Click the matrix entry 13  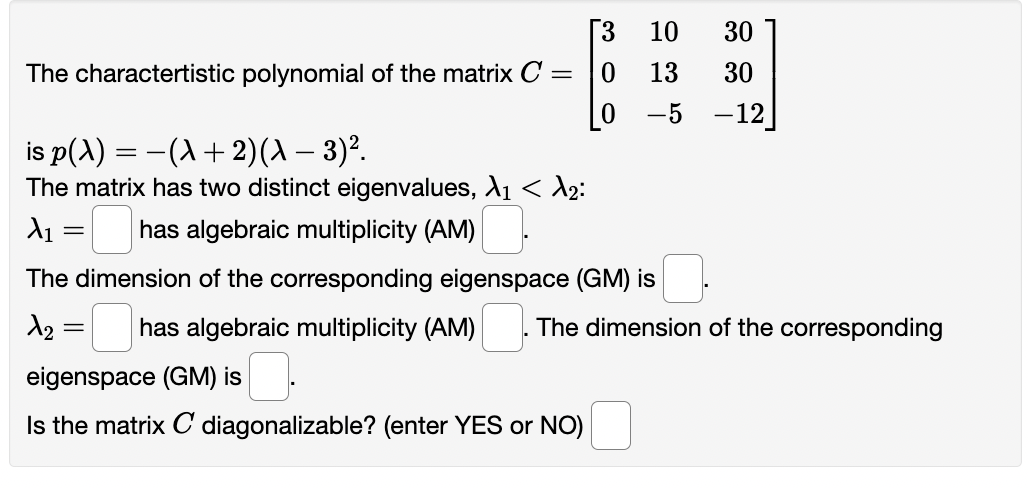[664, 73]
